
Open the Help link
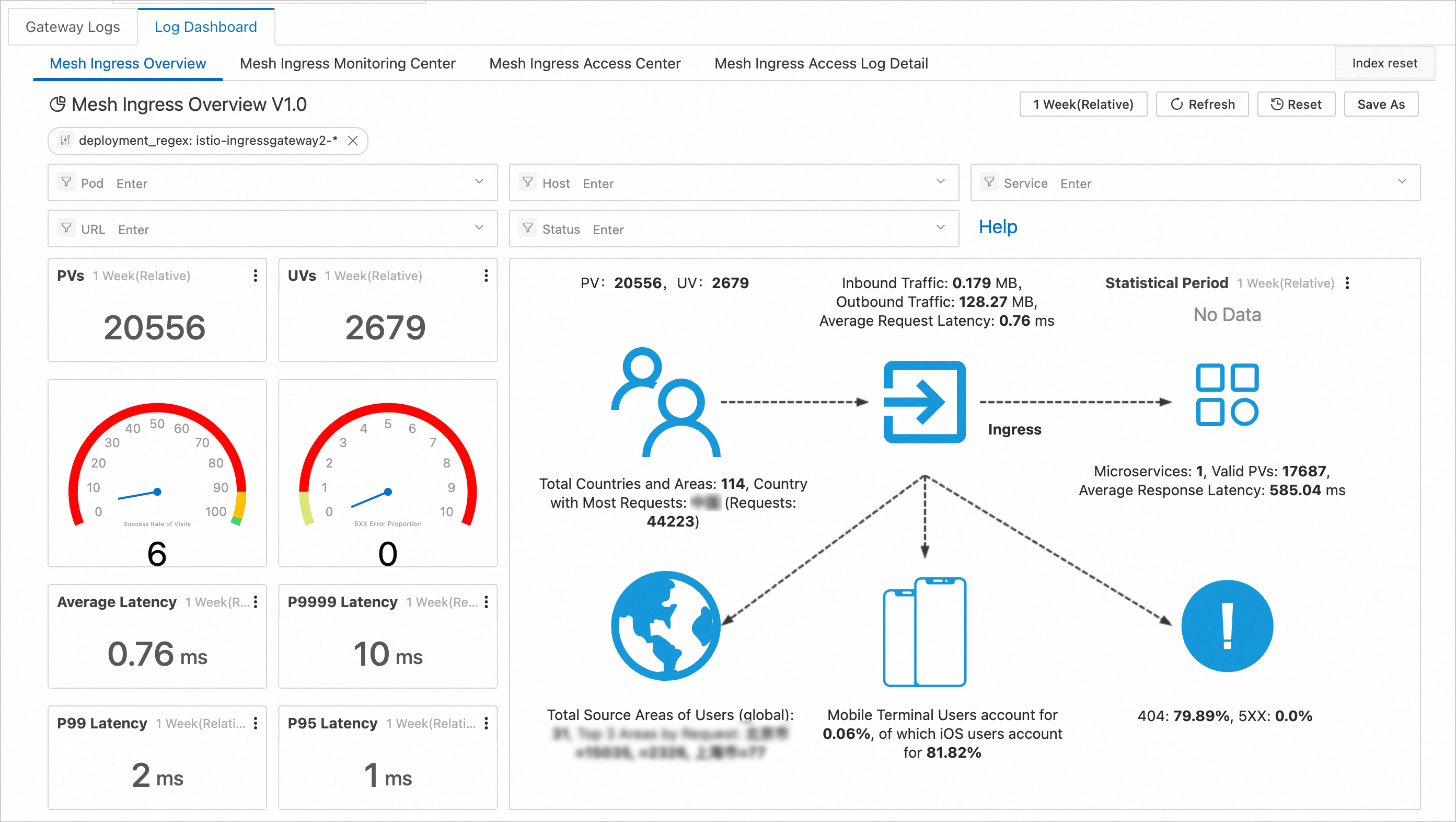998,227
